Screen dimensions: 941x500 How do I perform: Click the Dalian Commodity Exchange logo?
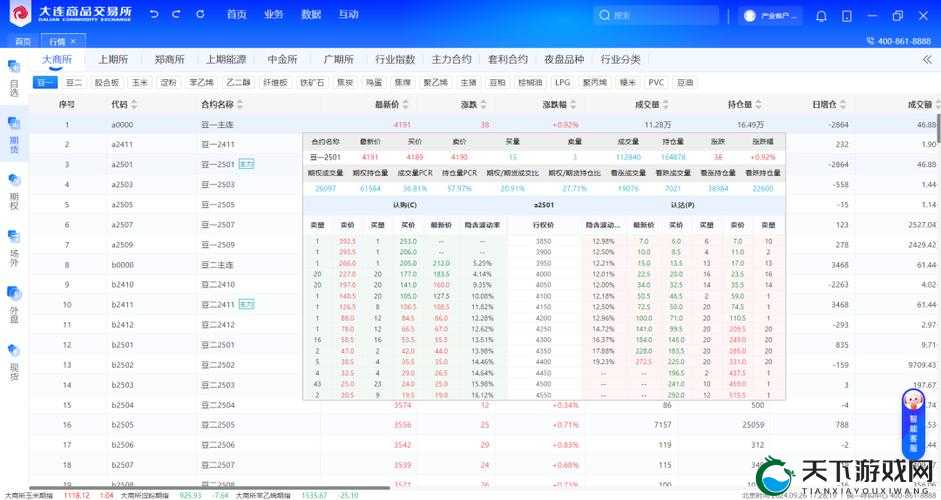click(x=20, y=14)
